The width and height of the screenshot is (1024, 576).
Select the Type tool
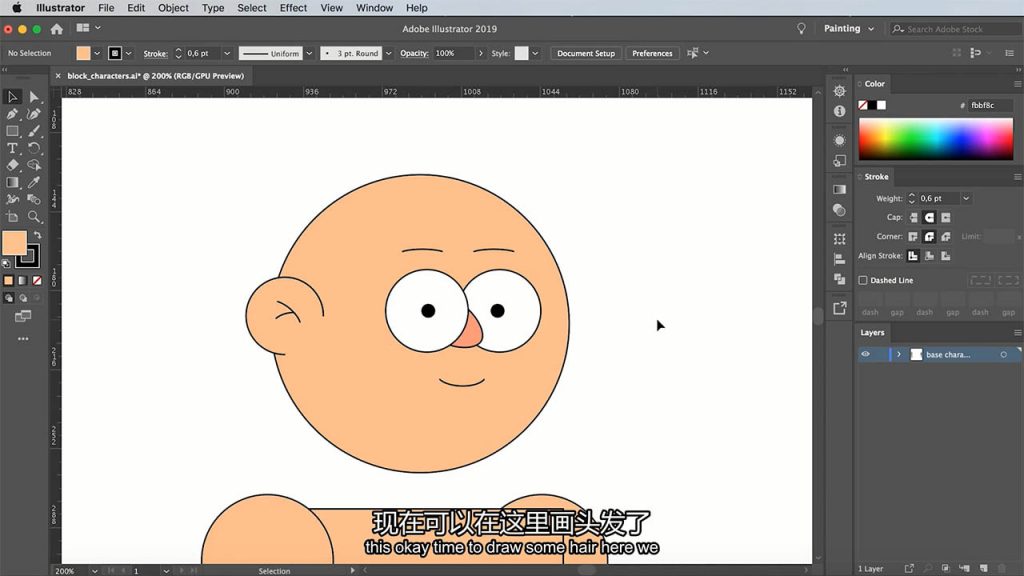[12, 148]
